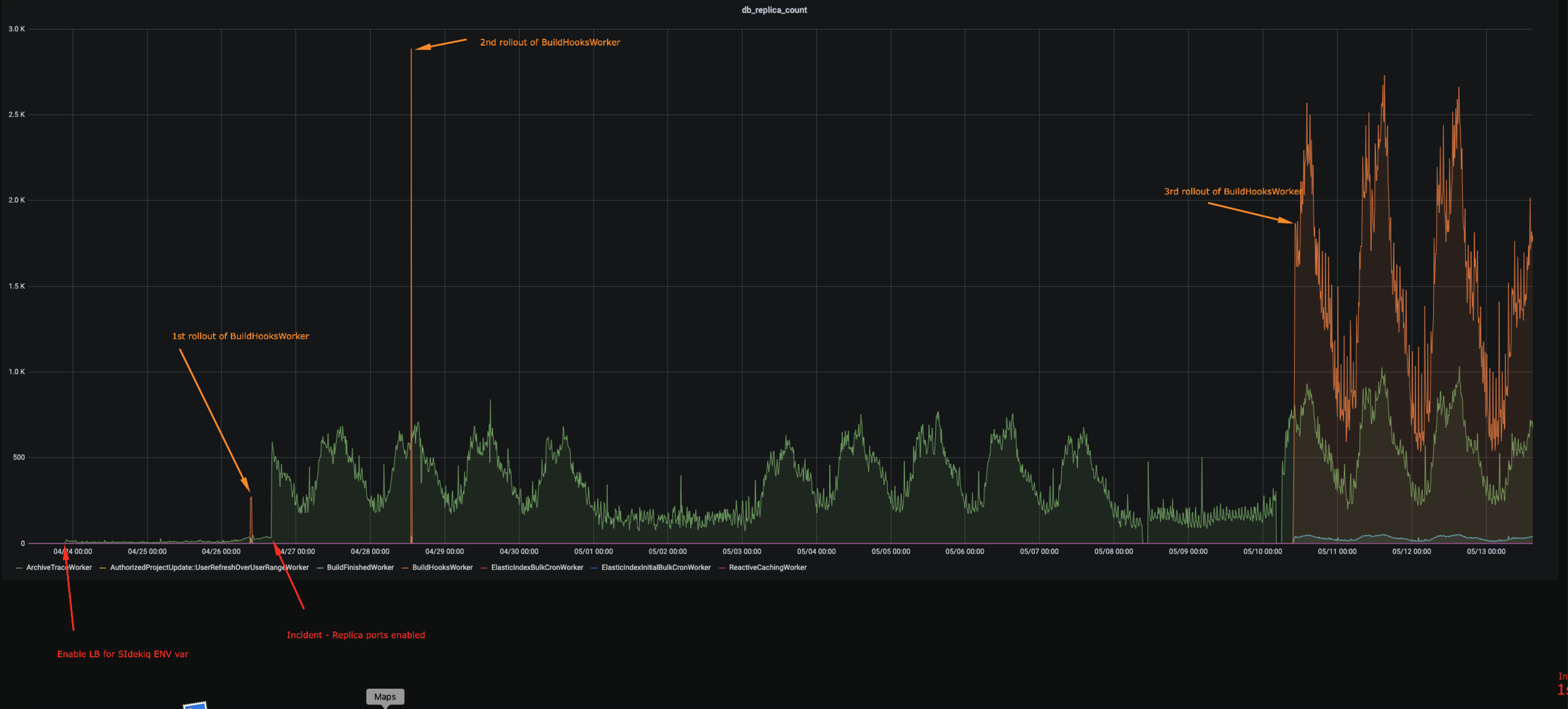Click ElasticIndexBulkCronWorker legend label
The image size is (1568, 709).
click(x=537, y=567)
